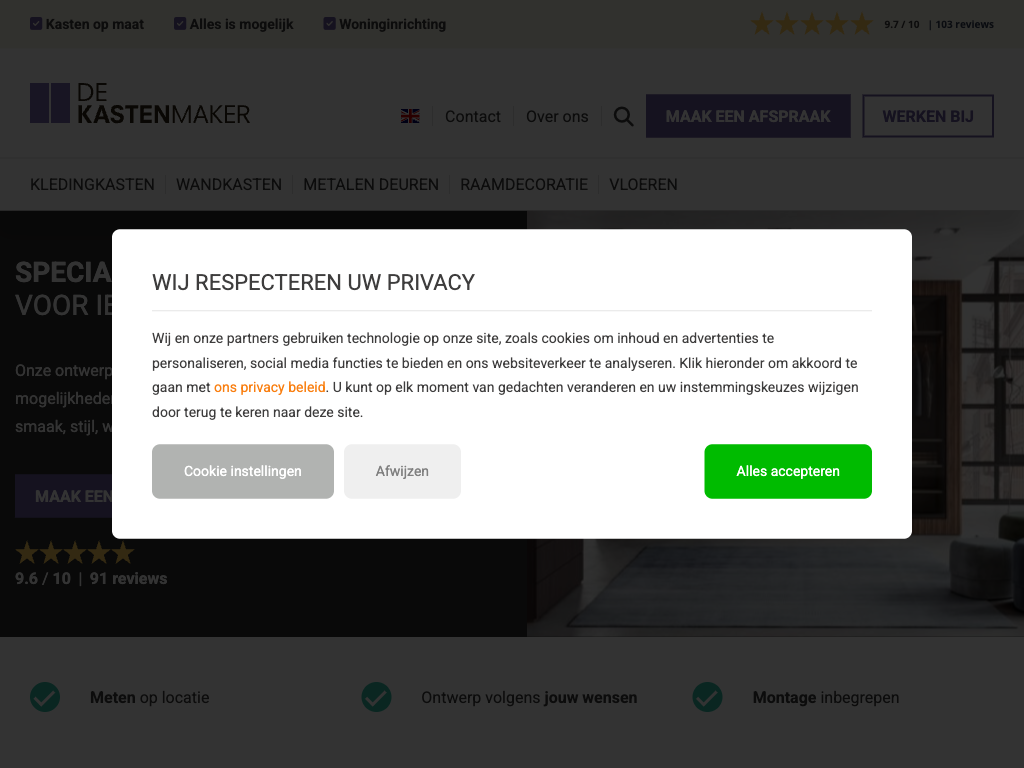
Task: Click the checkmark icon beside Montage inbegrepen
Action: point(707,697)
